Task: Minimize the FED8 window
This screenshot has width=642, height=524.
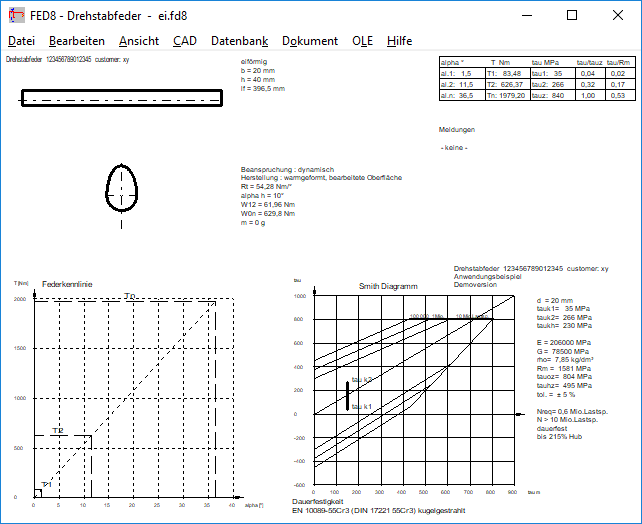Action: (525, 16)
